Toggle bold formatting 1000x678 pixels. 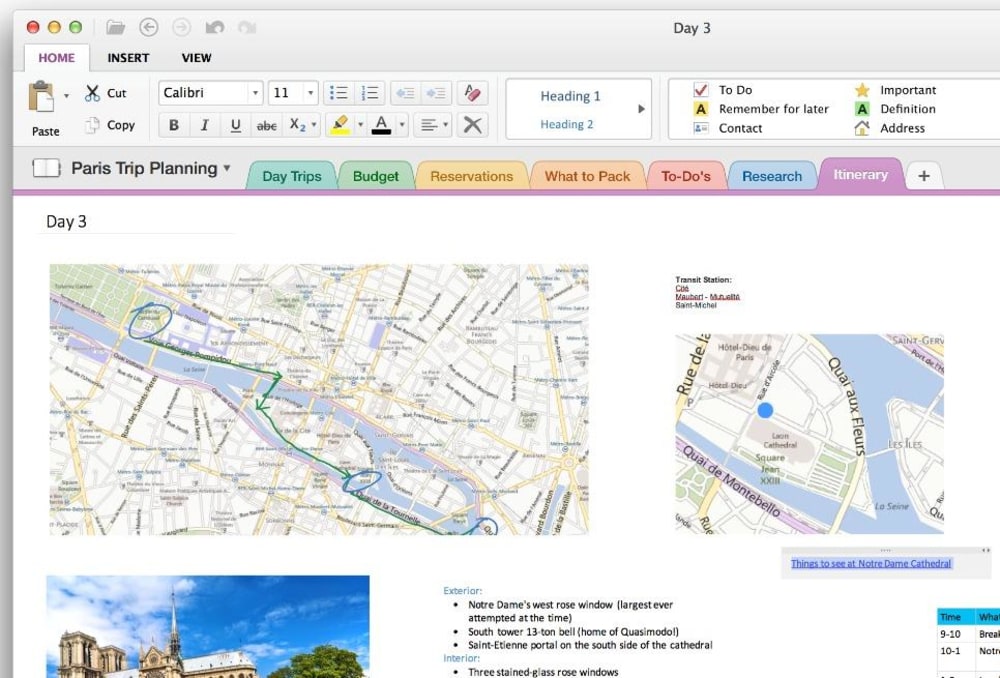tap(174, 125)
